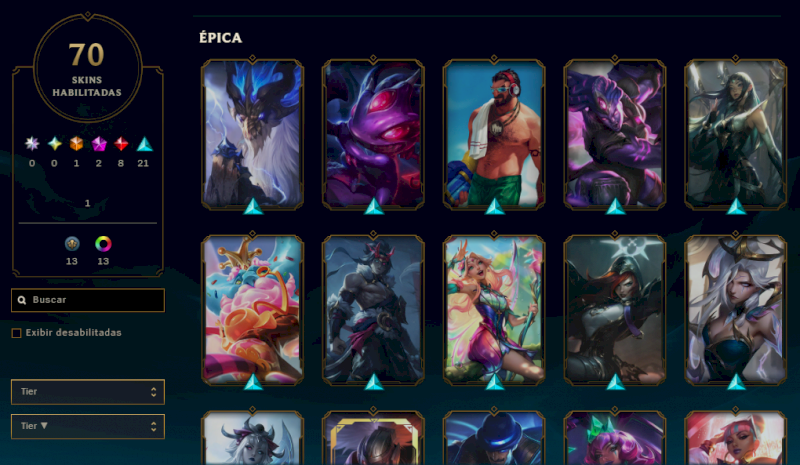The height and width of the screenshot is (465, 800).
Task: Click the round emblem icon showing 13
Action: coord(72,244)
